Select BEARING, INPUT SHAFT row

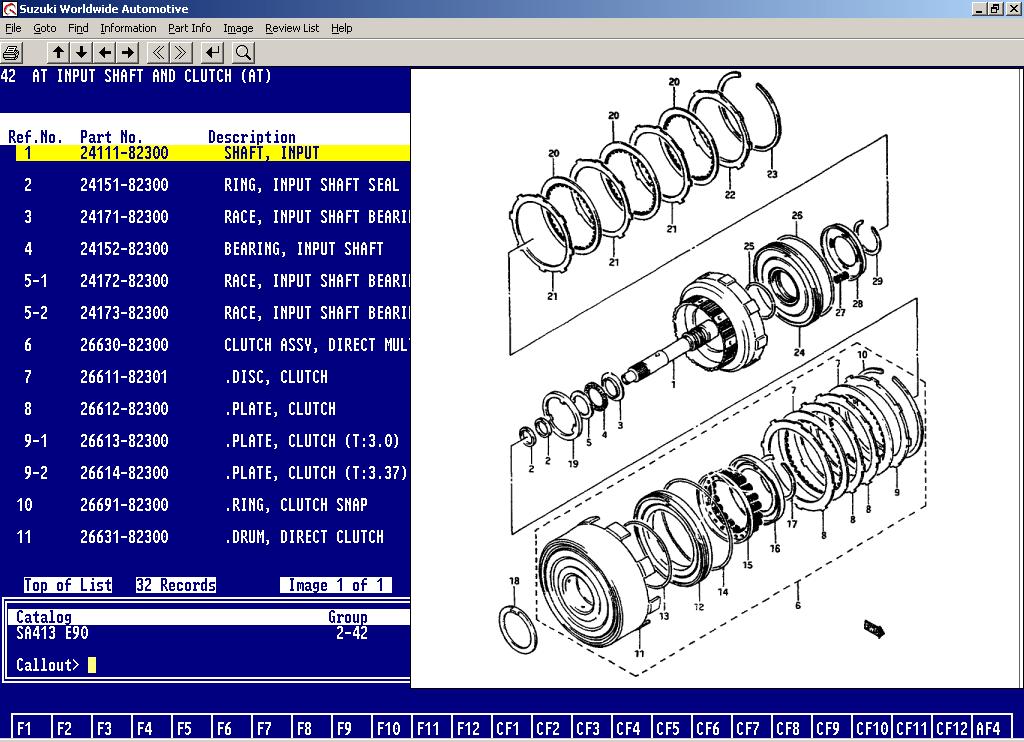point(212,249)
